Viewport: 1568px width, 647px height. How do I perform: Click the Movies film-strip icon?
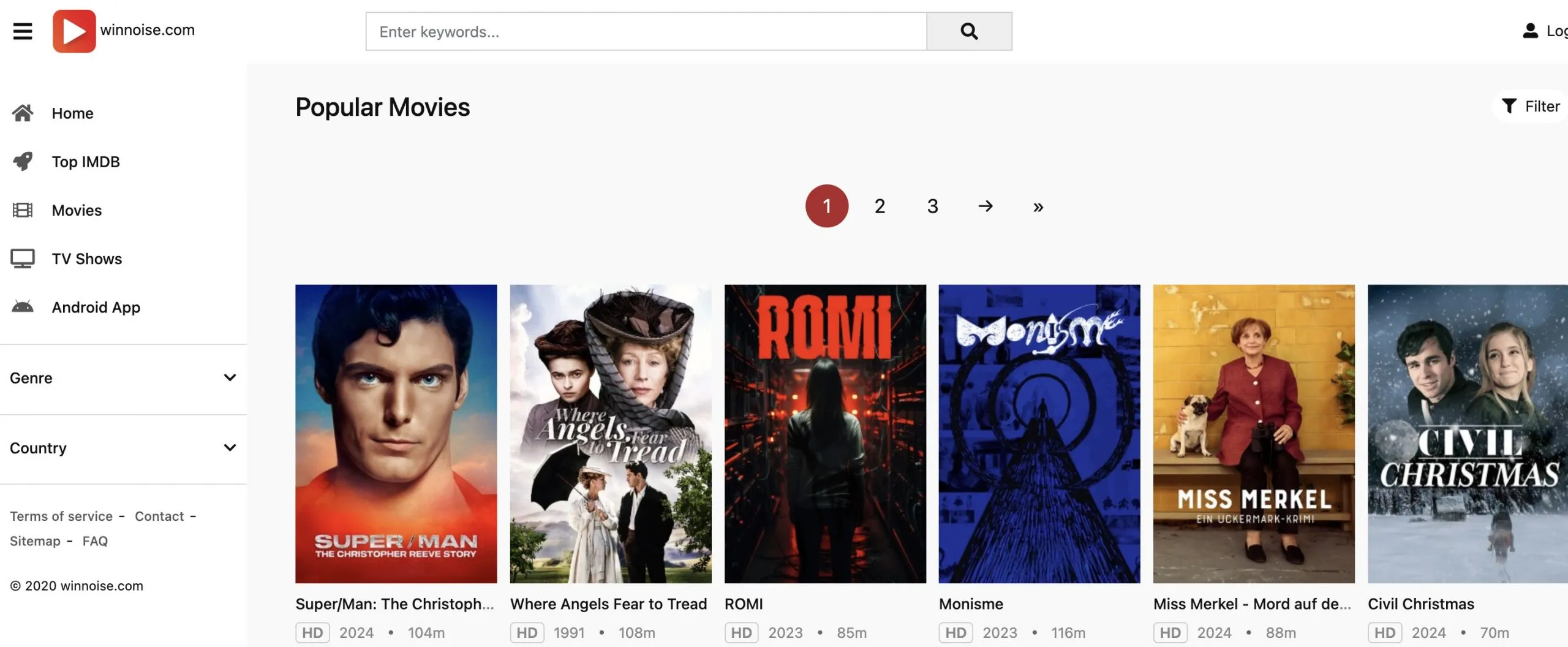[23, 210]
